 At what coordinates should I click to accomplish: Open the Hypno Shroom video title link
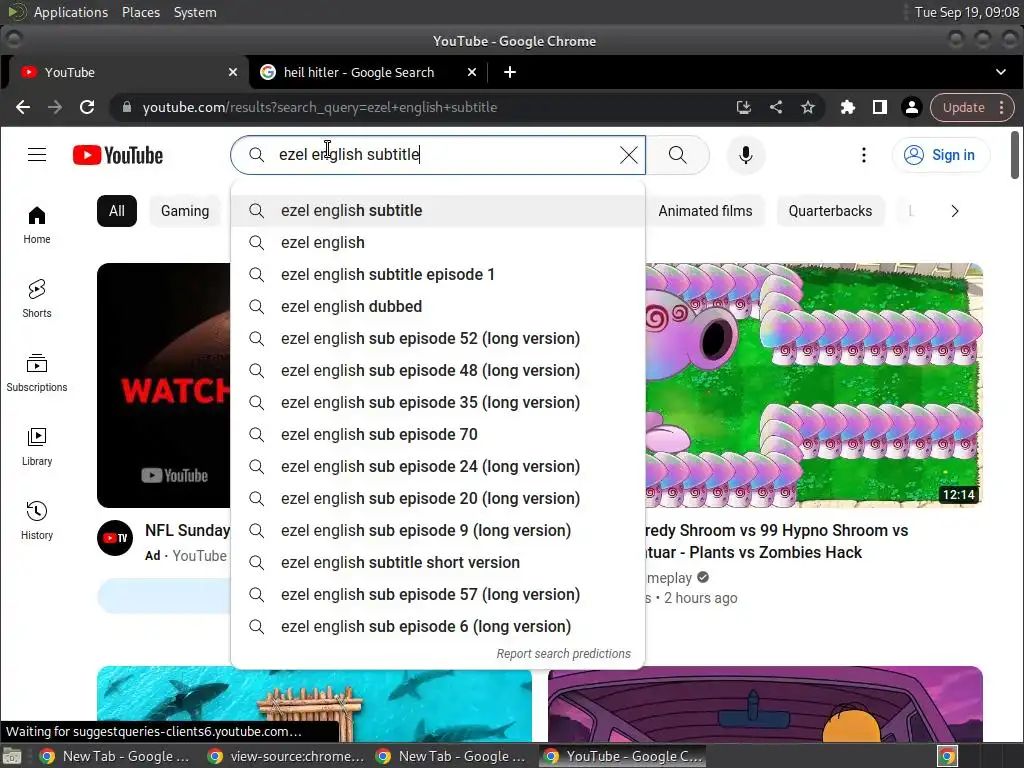(777, 541)
